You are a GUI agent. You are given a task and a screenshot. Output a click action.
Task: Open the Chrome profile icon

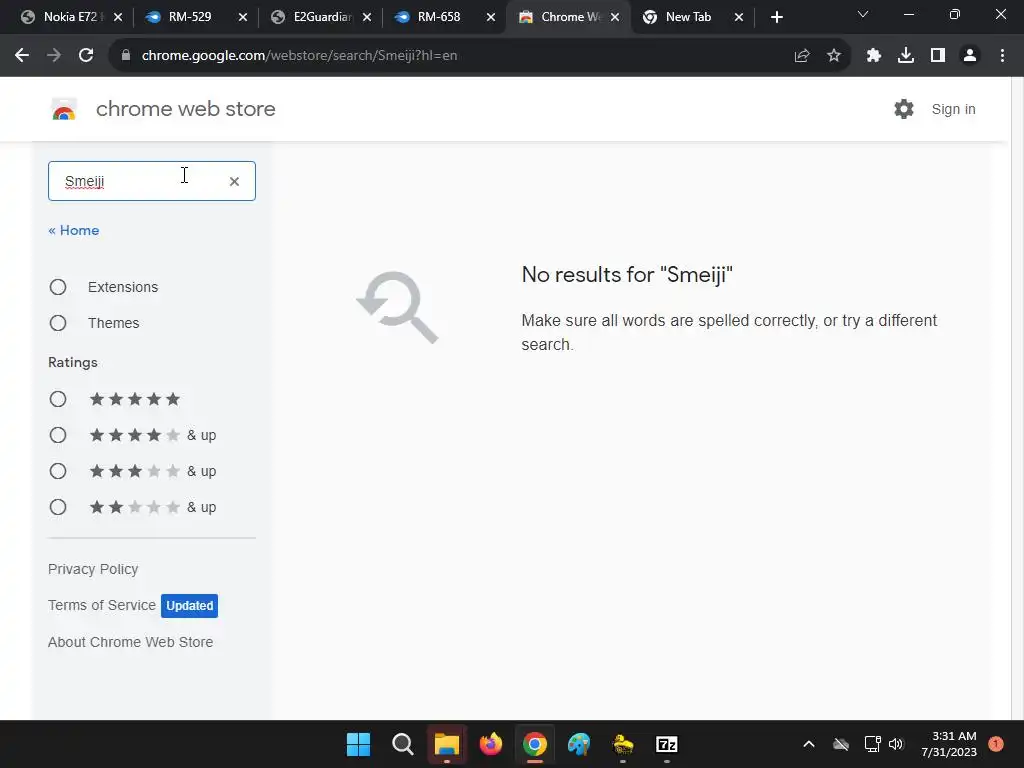point(970,56)
